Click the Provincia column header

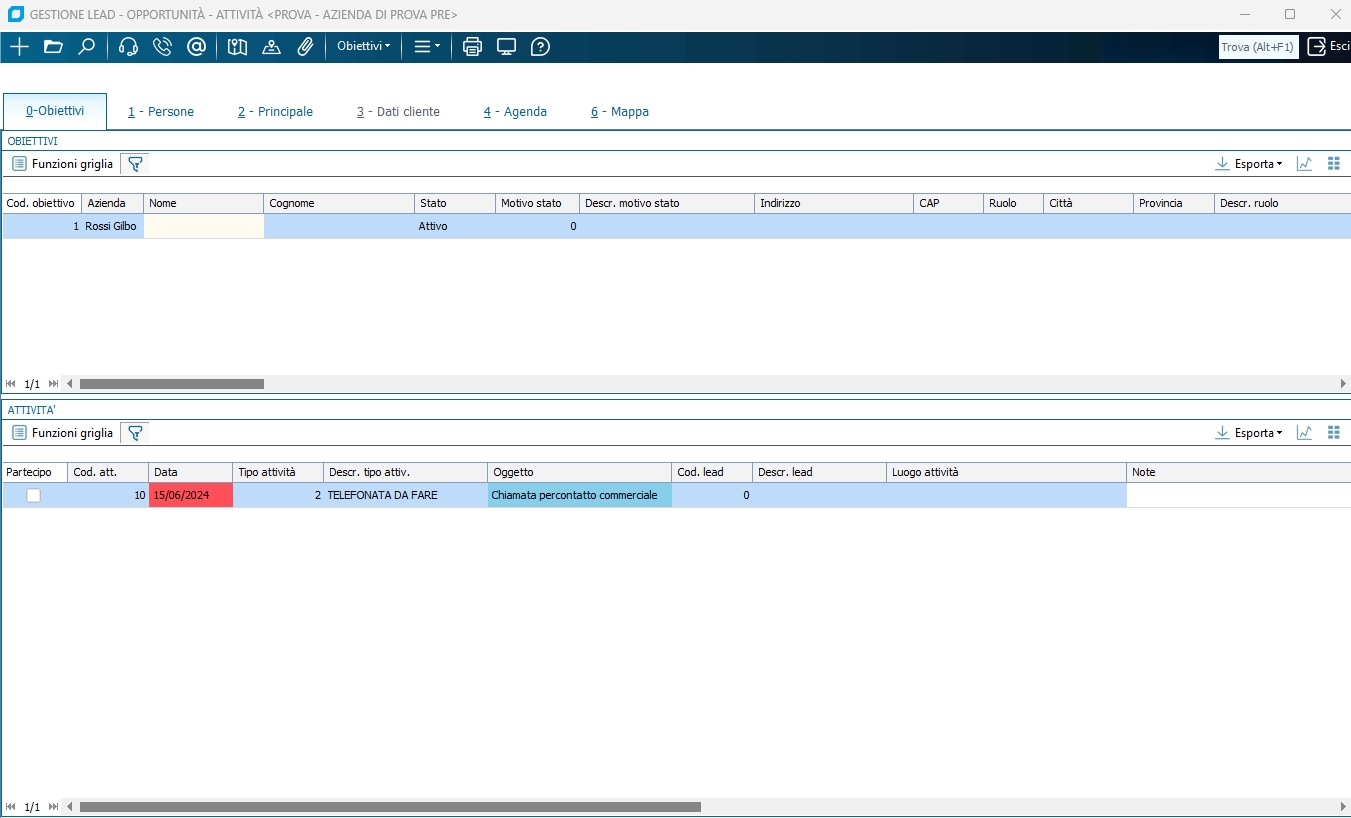pyautogui.click(x=1174, y=203)
